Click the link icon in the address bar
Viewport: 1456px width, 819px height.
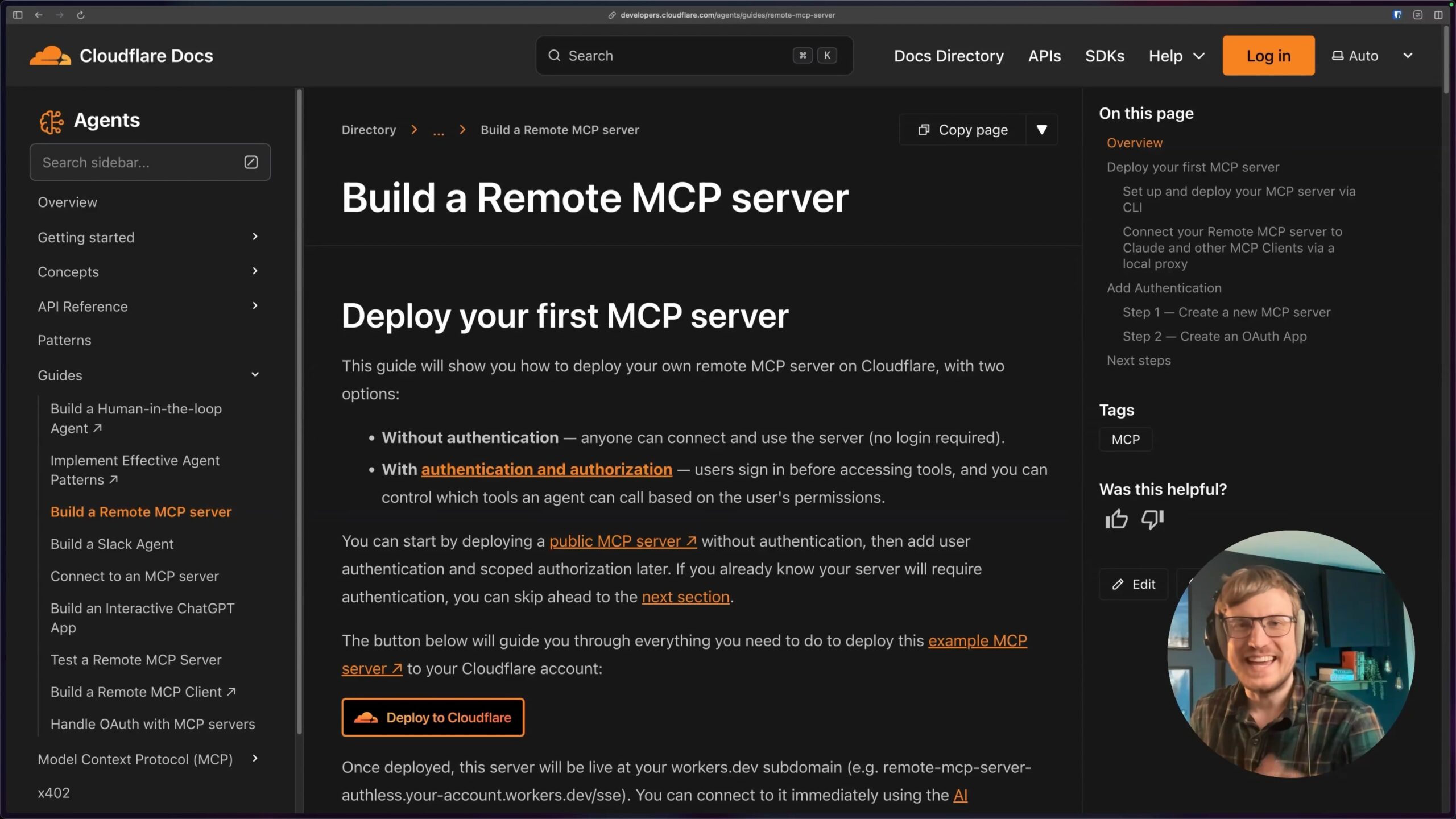[612, 15]
